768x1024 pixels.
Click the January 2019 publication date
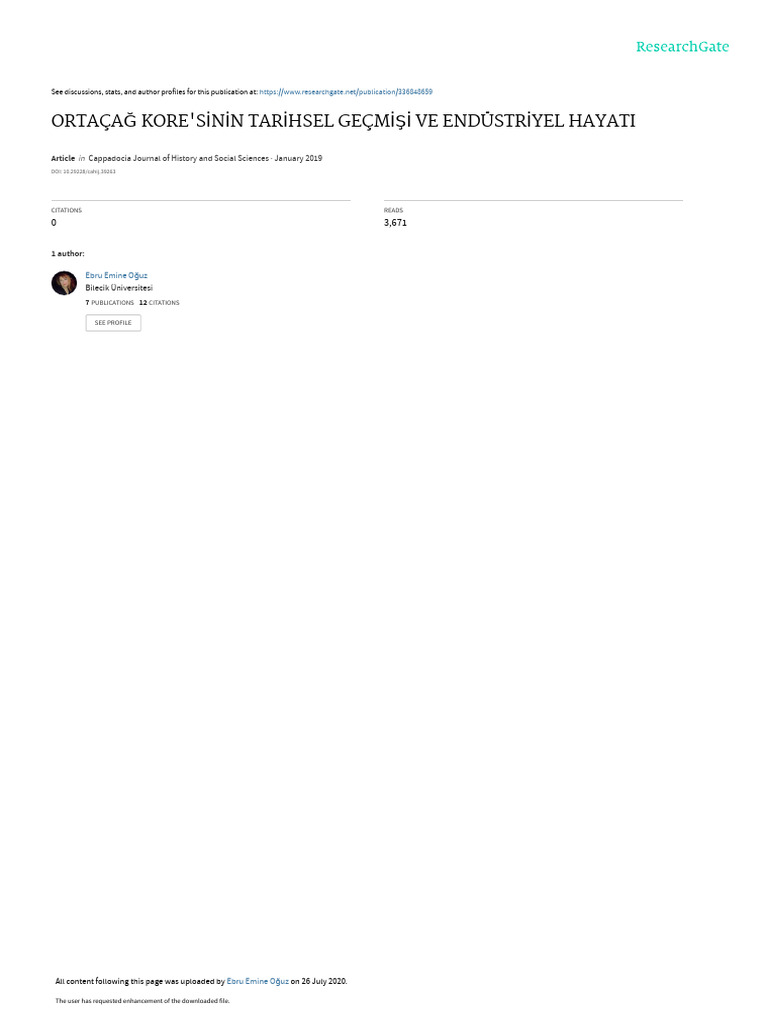tap(298, 158)
